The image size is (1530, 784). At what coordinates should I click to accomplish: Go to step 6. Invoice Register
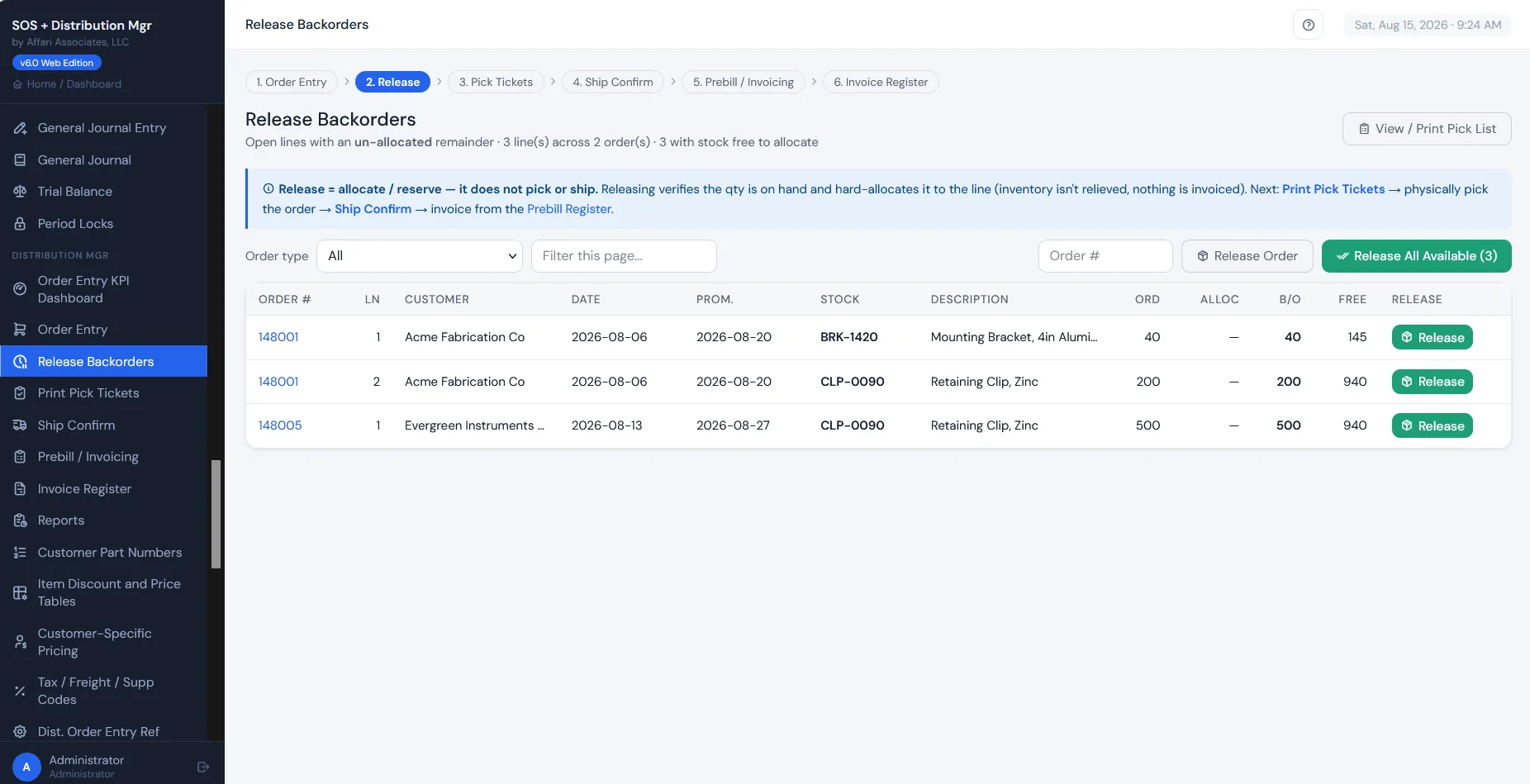(x=881, y=82)
